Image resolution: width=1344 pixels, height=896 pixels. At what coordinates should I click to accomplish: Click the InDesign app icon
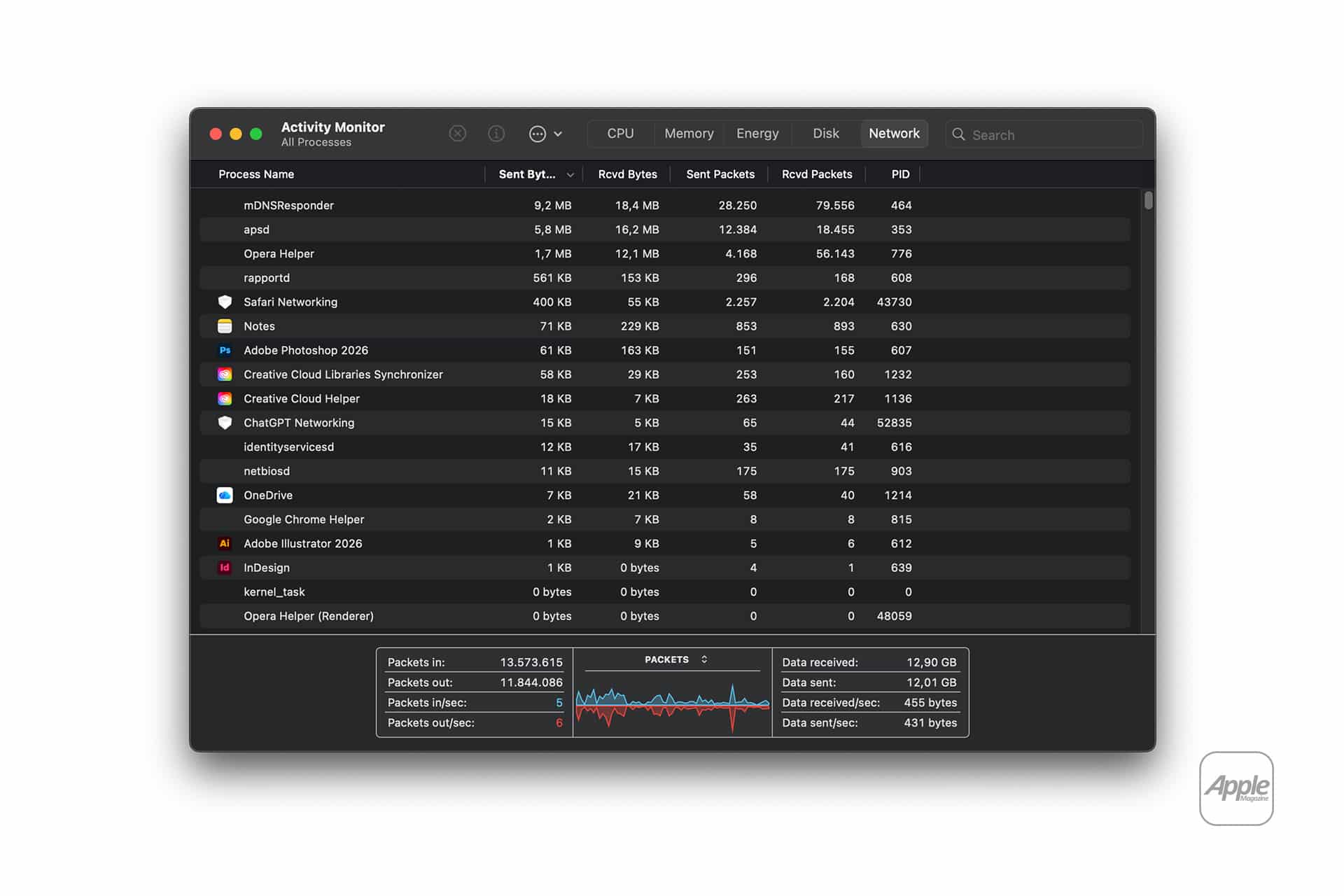pos(225,568)
